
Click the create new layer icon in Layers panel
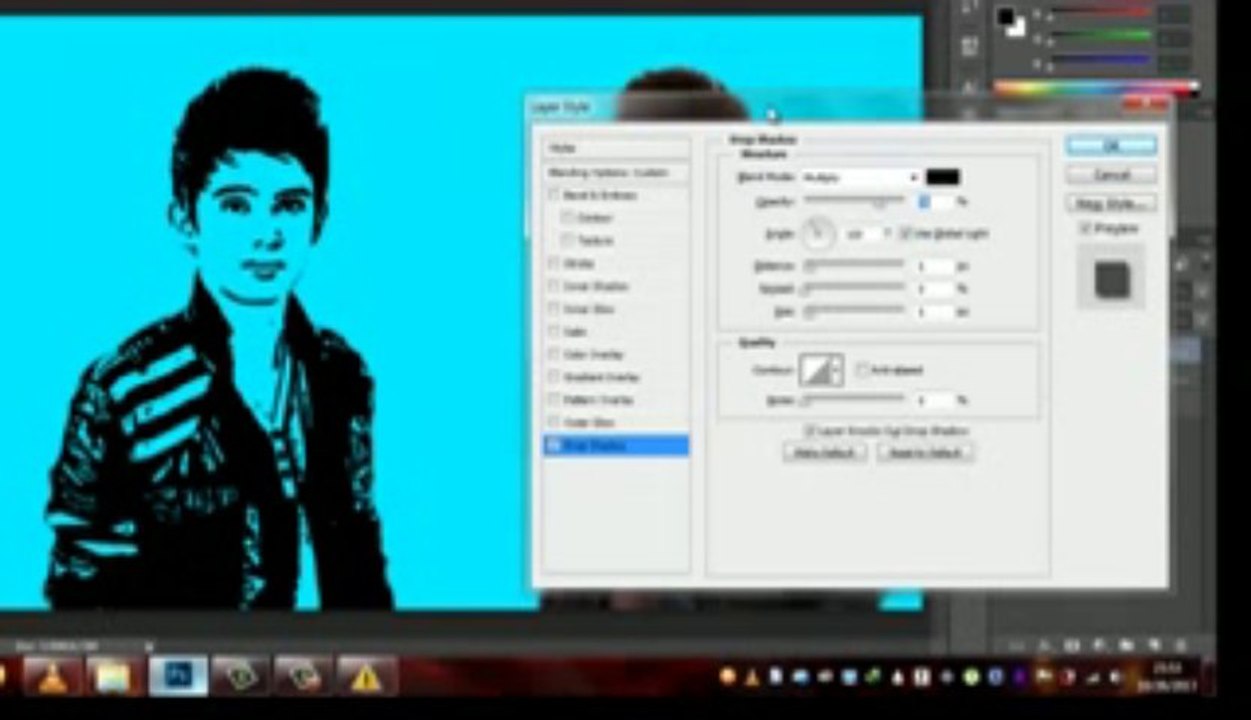(x=1153, y=646)
